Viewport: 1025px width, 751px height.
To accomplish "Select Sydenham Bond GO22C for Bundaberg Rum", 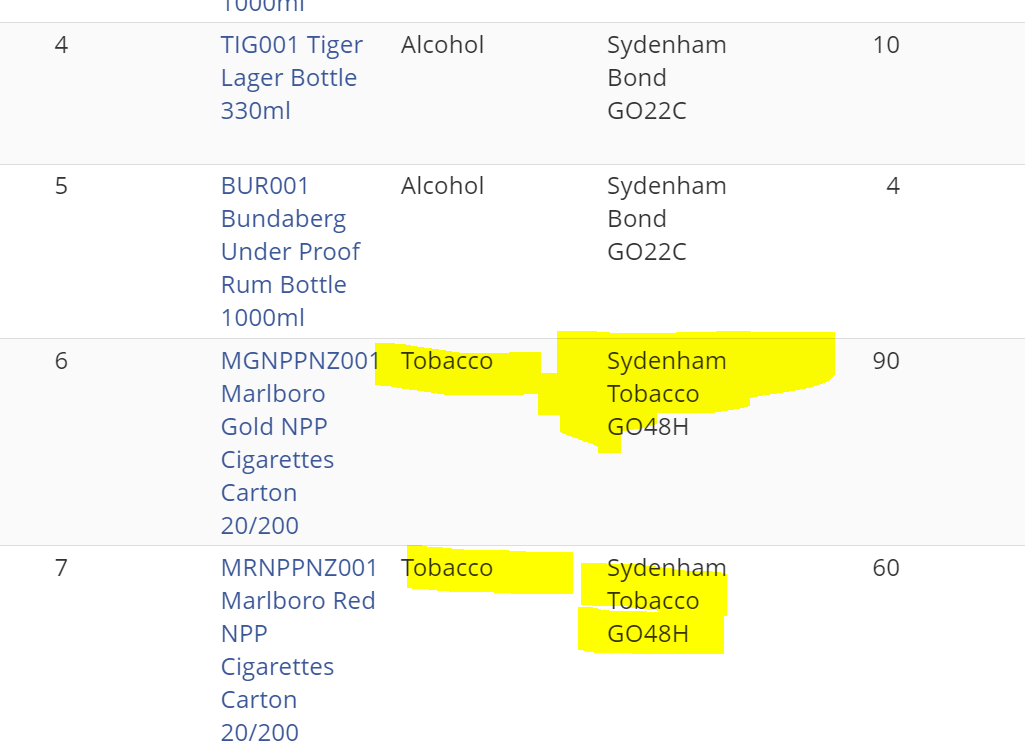I will (x=667, y=219).
